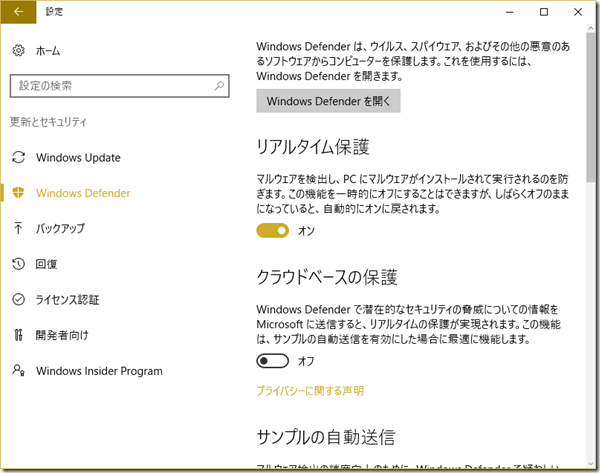Focus the 設定の検索 search box
Screen dimensions: 600x473
click(x=119, y=86)
